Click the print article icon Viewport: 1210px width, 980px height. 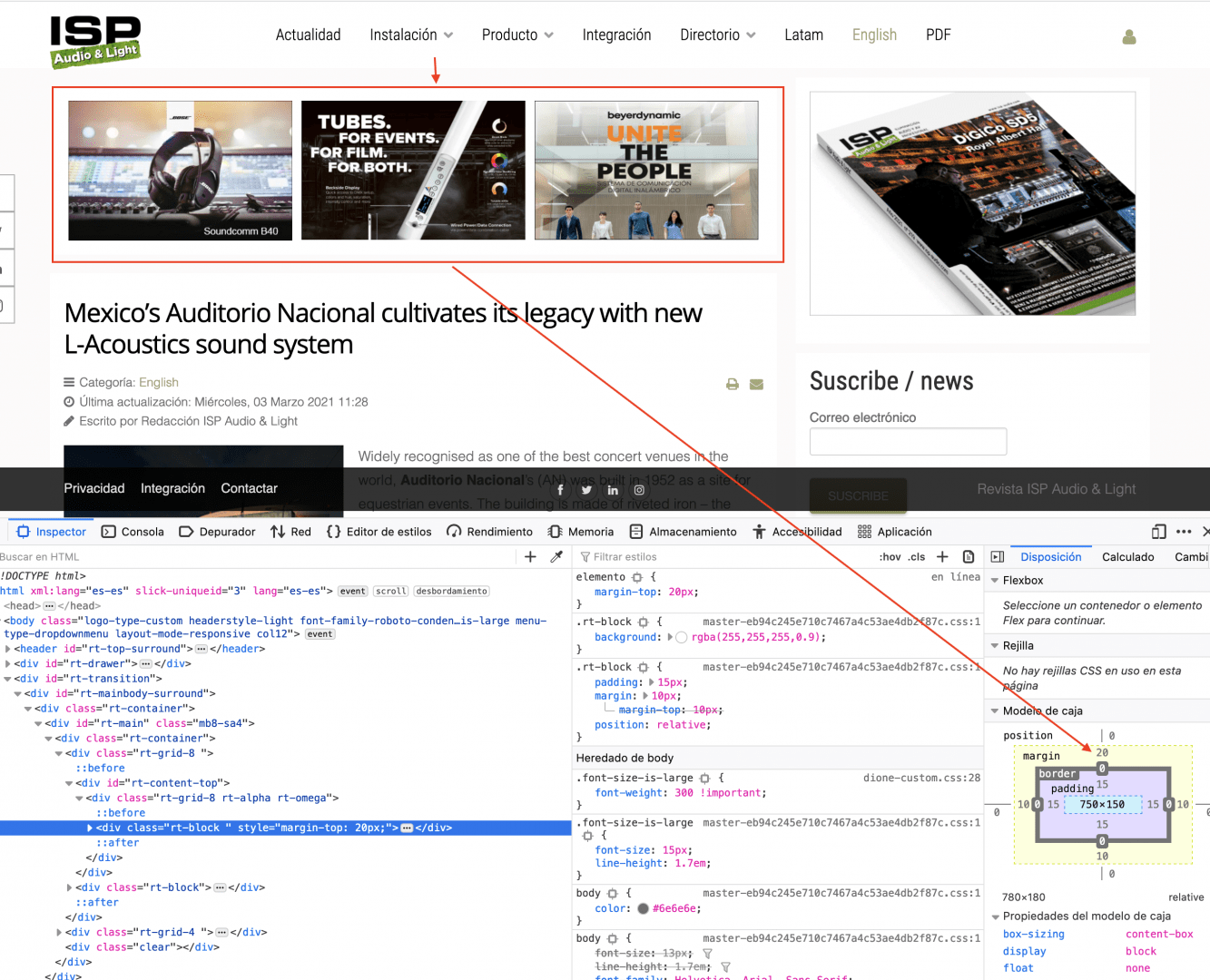pos(733,385)
